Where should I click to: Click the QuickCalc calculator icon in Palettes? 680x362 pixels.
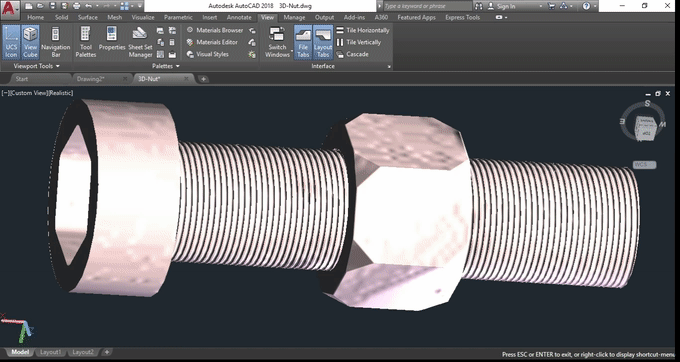[x=172, y=42]
